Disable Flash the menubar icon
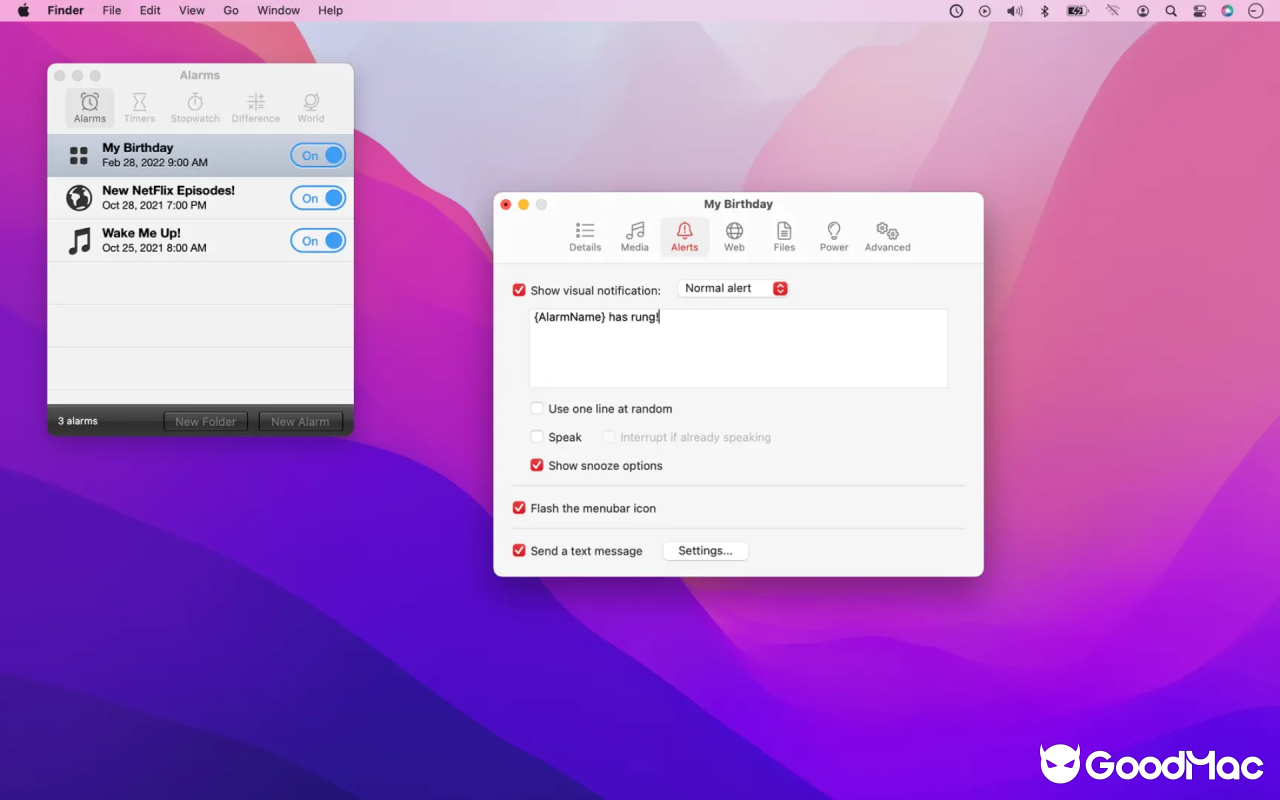Image resolution: width=1280 pixels, height=800 pixels. point(519,508)
